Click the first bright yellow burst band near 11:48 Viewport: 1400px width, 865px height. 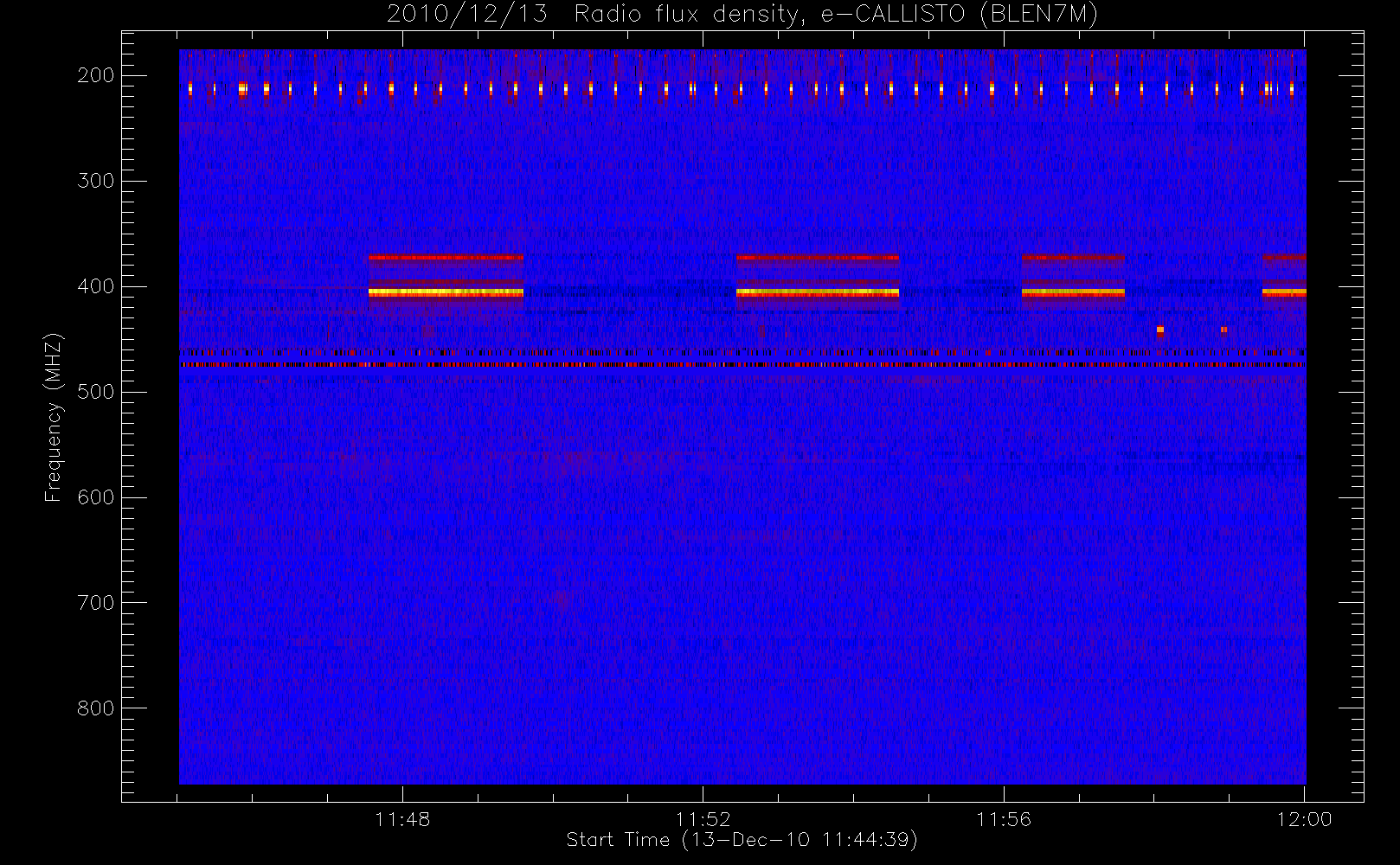446,293
